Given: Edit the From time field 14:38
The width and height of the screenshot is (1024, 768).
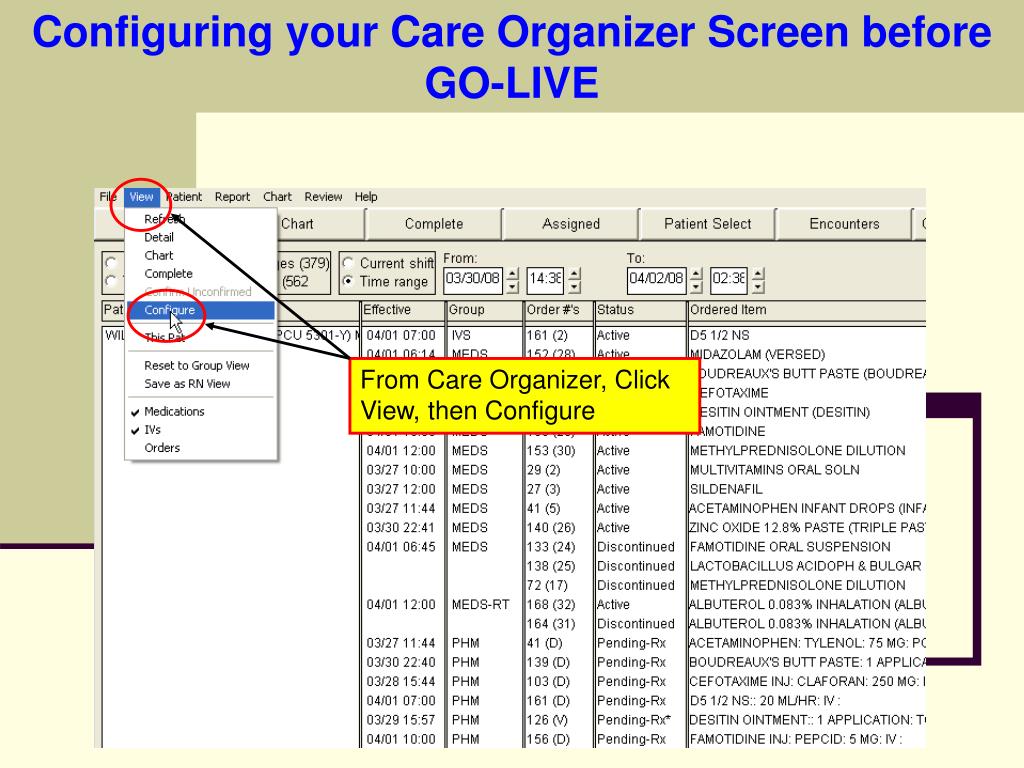Looking at the screenshot, I should (545, 279).
